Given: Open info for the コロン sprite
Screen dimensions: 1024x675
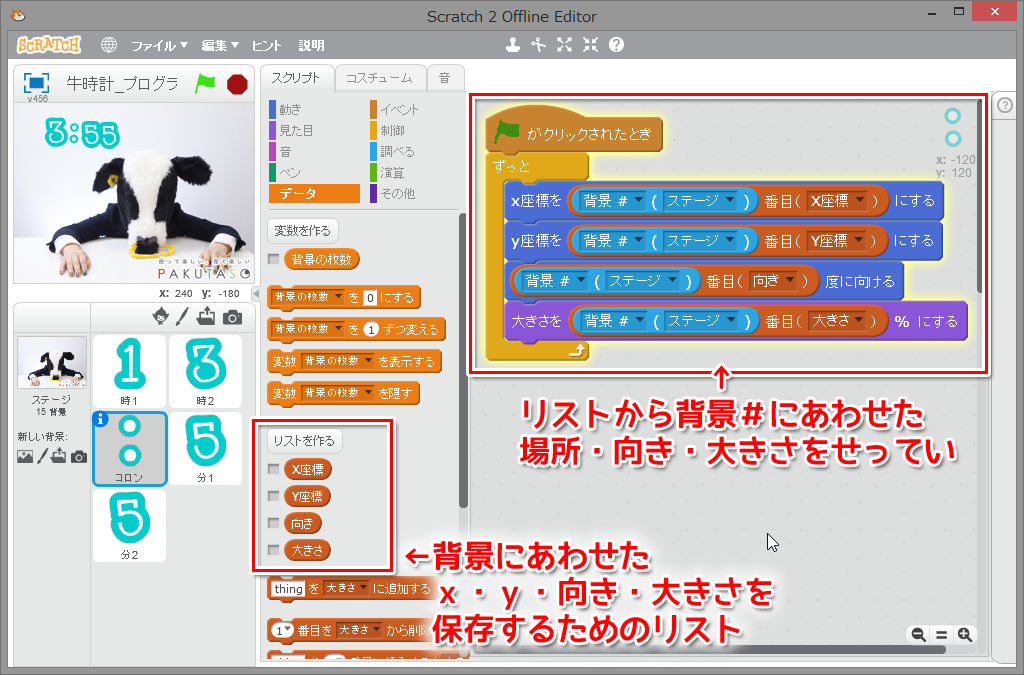Looking at the screenshot, I should 100,420.
